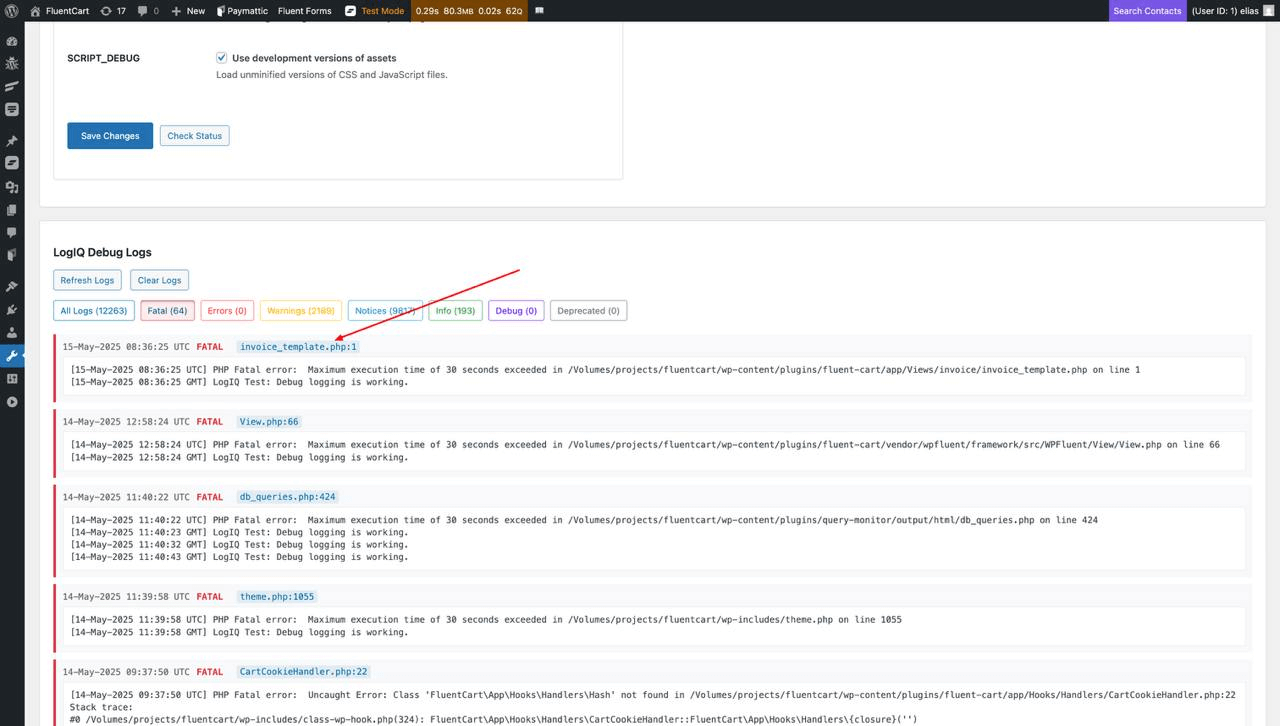The width and height of the screenshot is (1280, 726).
Task: Open the book icon in admin bar
Action: click(539, 11)
